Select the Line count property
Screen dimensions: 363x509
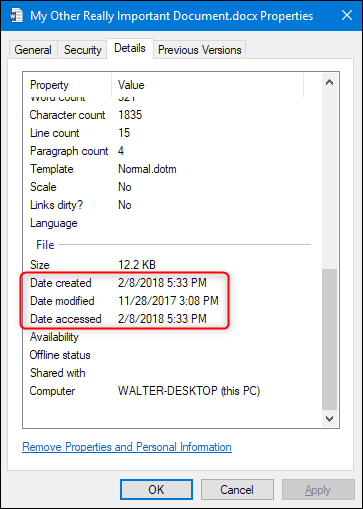[x=55, y=133]
